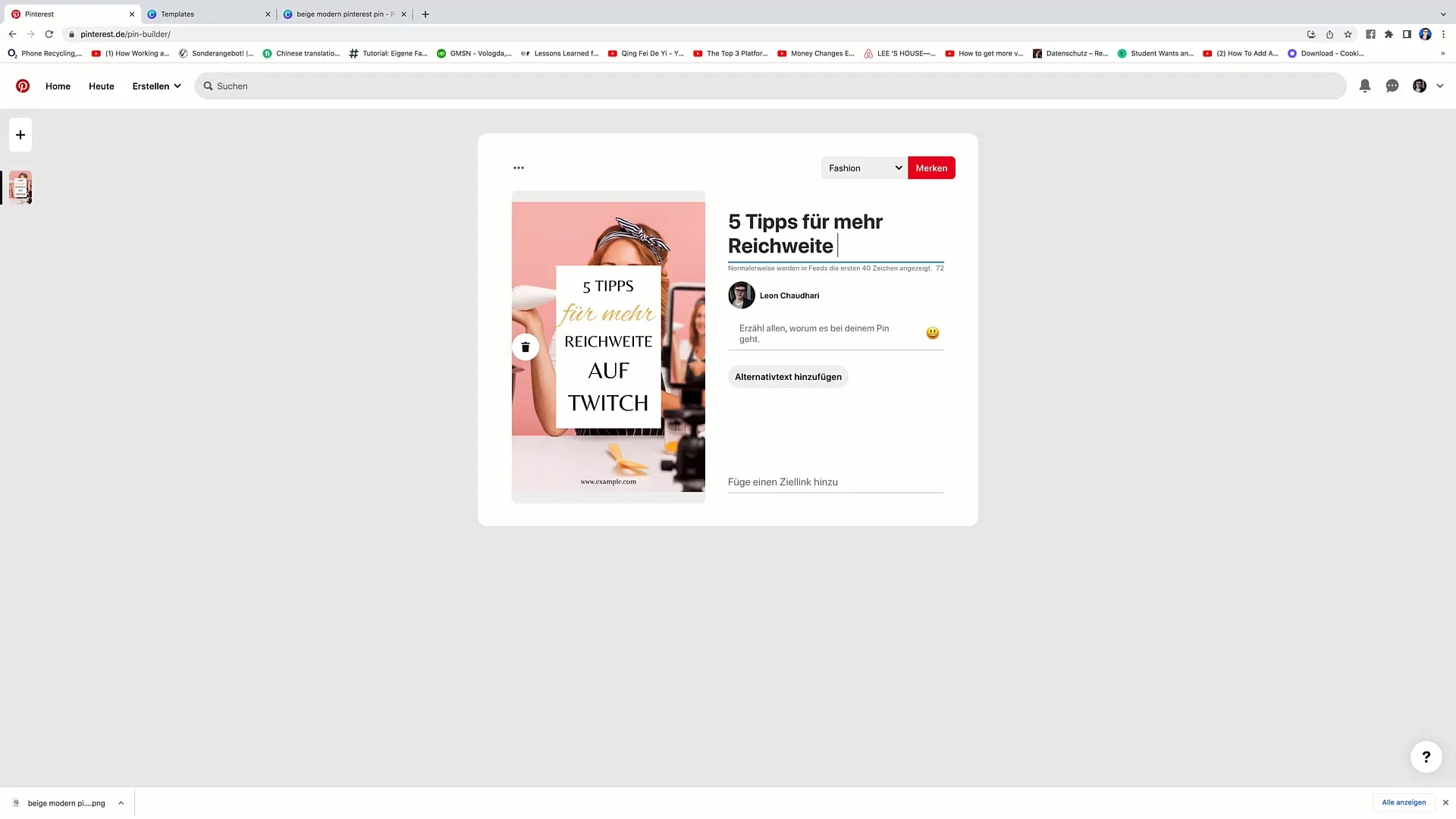The height and width of the screenshot is (819, 1456).
Task: Open the emoji picker in the description field
Action: pyautogui.click(x=933, y=333)
